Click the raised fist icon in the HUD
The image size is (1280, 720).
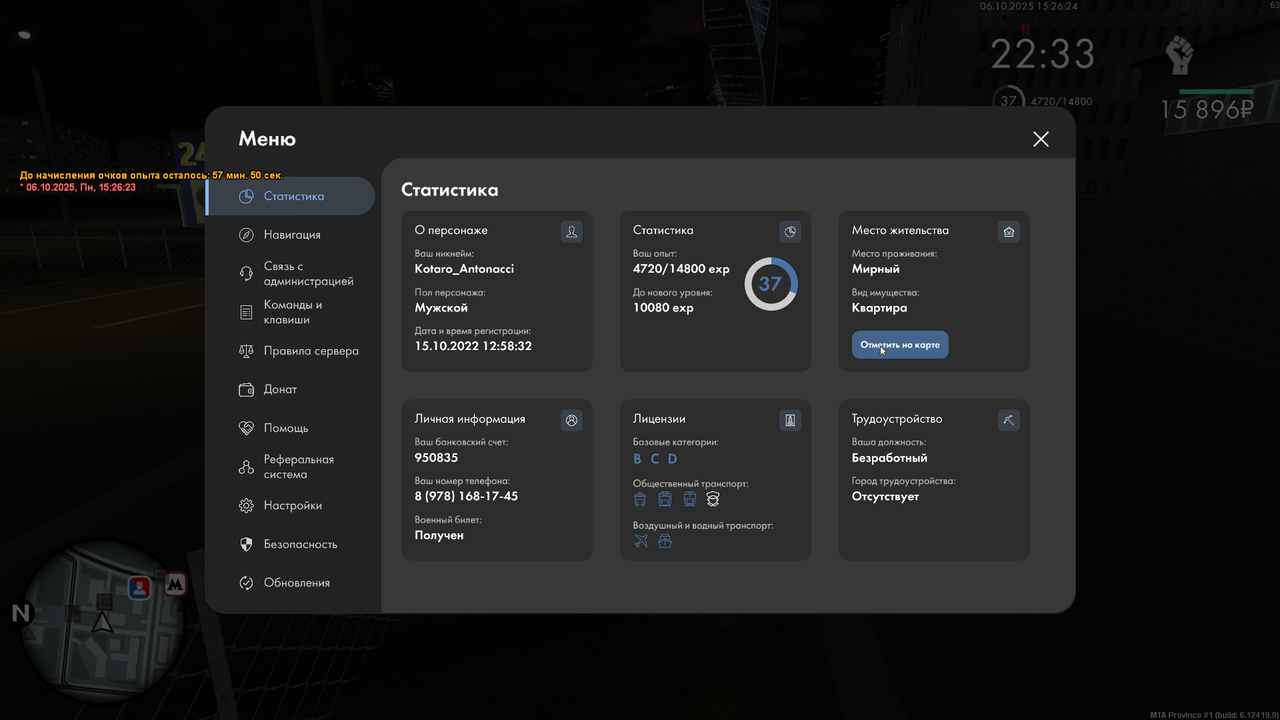[x=1180, y=54]
